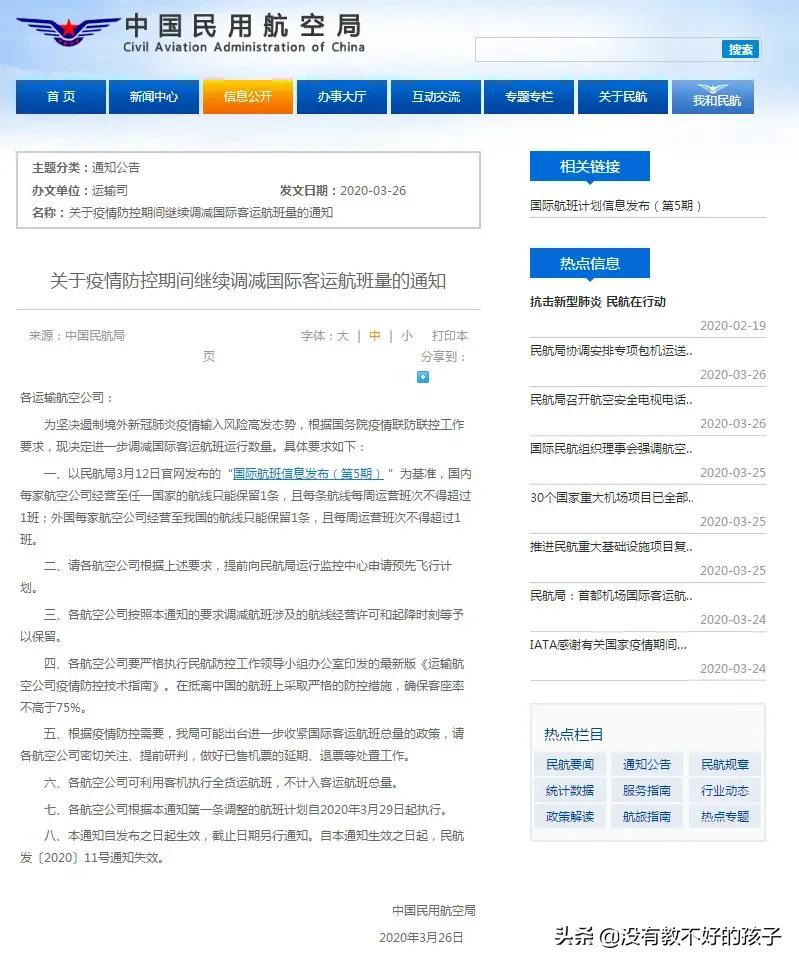Click 行业动态 in hot columns

click(725, 791)
